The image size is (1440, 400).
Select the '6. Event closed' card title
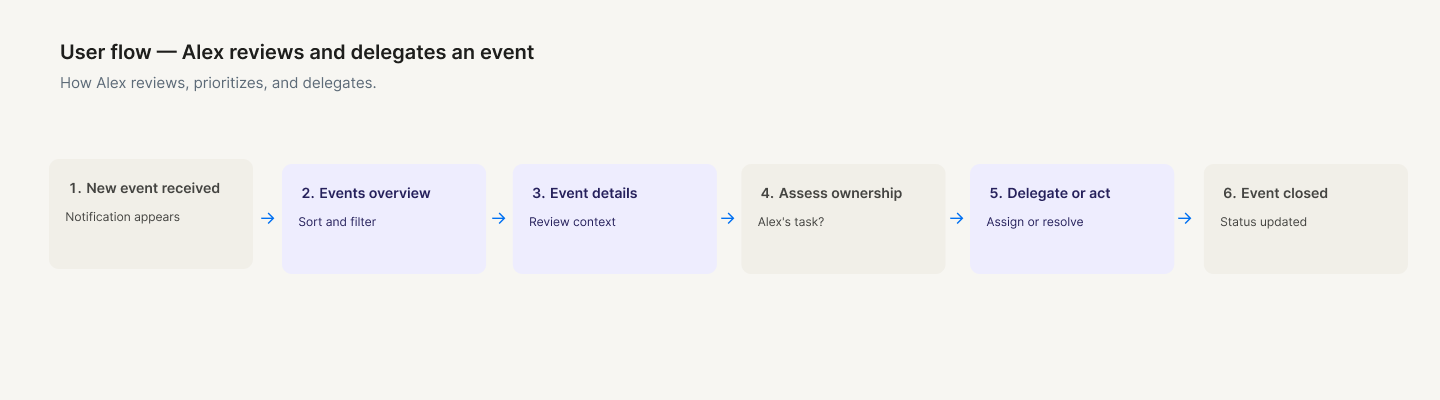tap(1275, 193)
